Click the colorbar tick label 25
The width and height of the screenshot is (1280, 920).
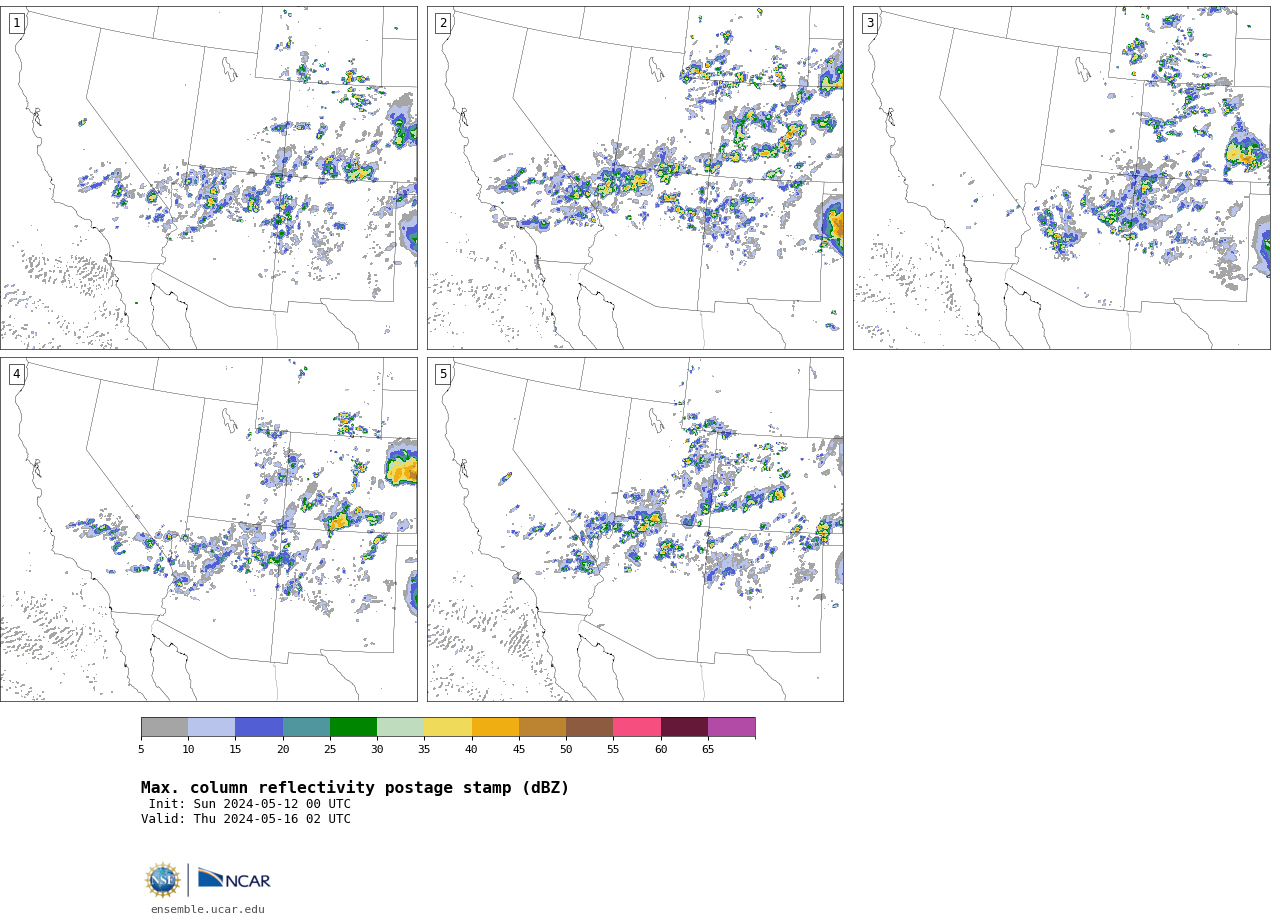tap(330, 750)
